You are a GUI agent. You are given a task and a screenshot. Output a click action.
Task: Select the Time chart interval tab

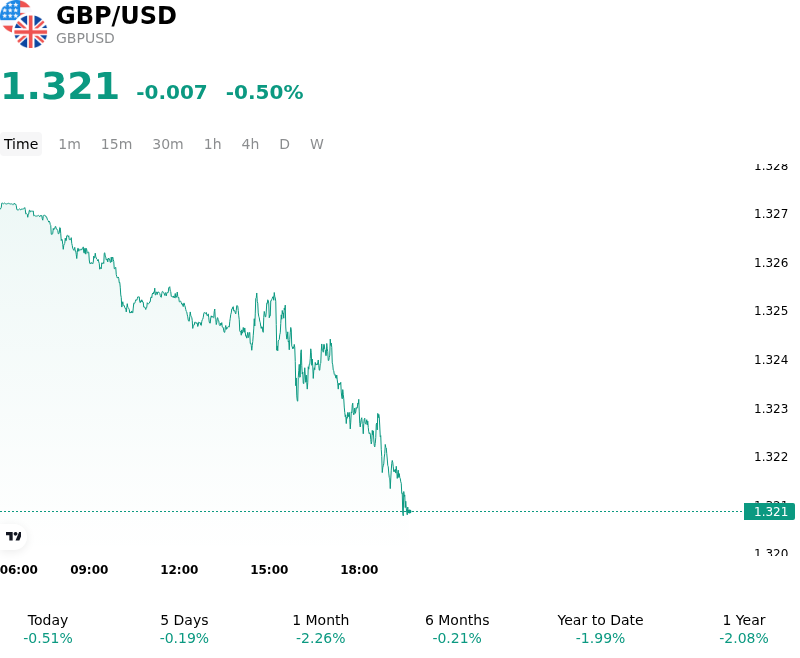coord(21,144)
